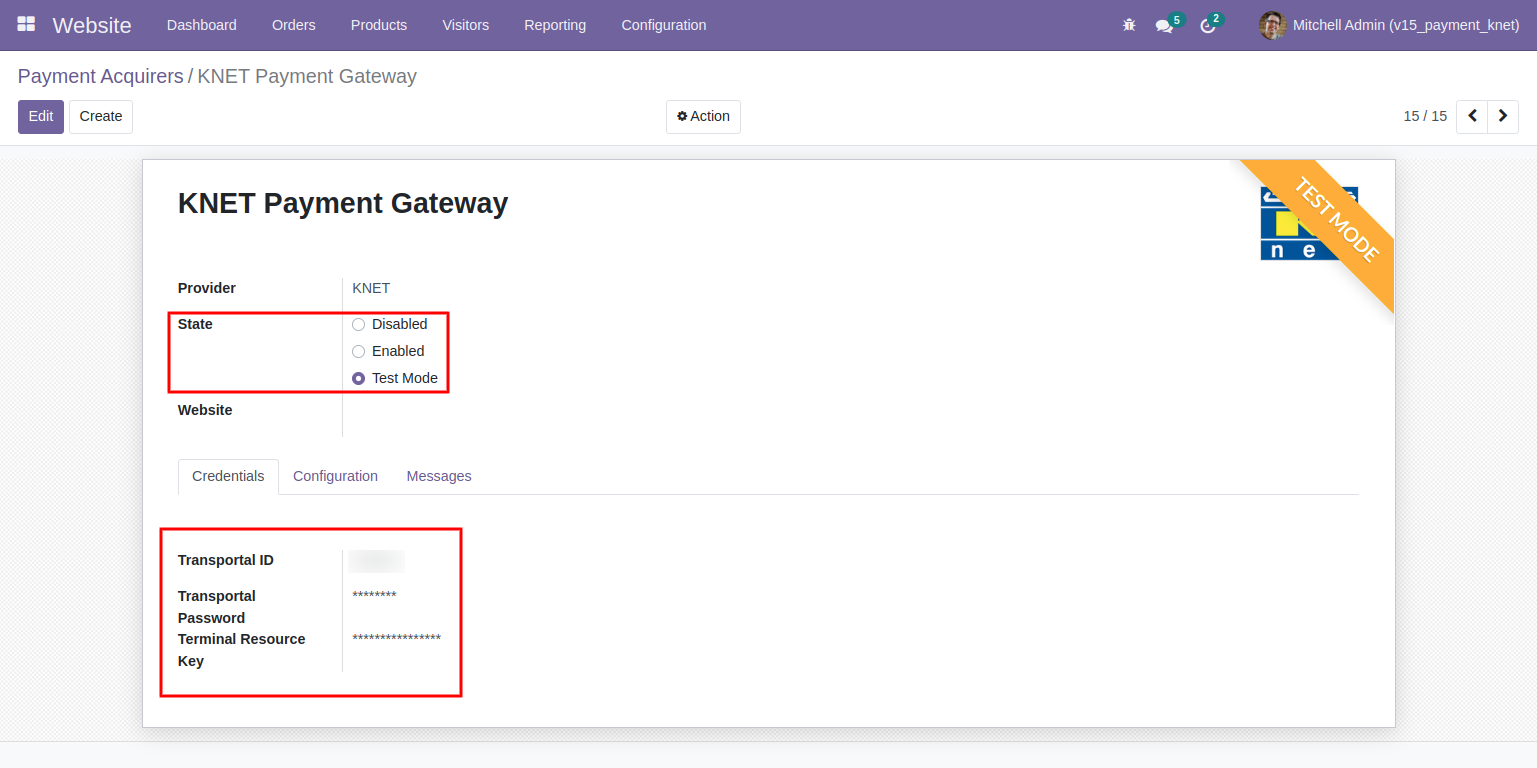The height and width of the screenshot is (768, 1537).
Task: Click the 15 / 15 pager counter
Action: tap(1425, 116)
